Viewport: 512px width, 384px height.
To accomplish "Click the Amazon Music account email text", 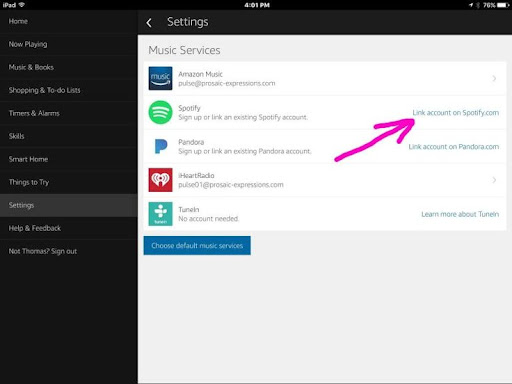I will [227, 83].
